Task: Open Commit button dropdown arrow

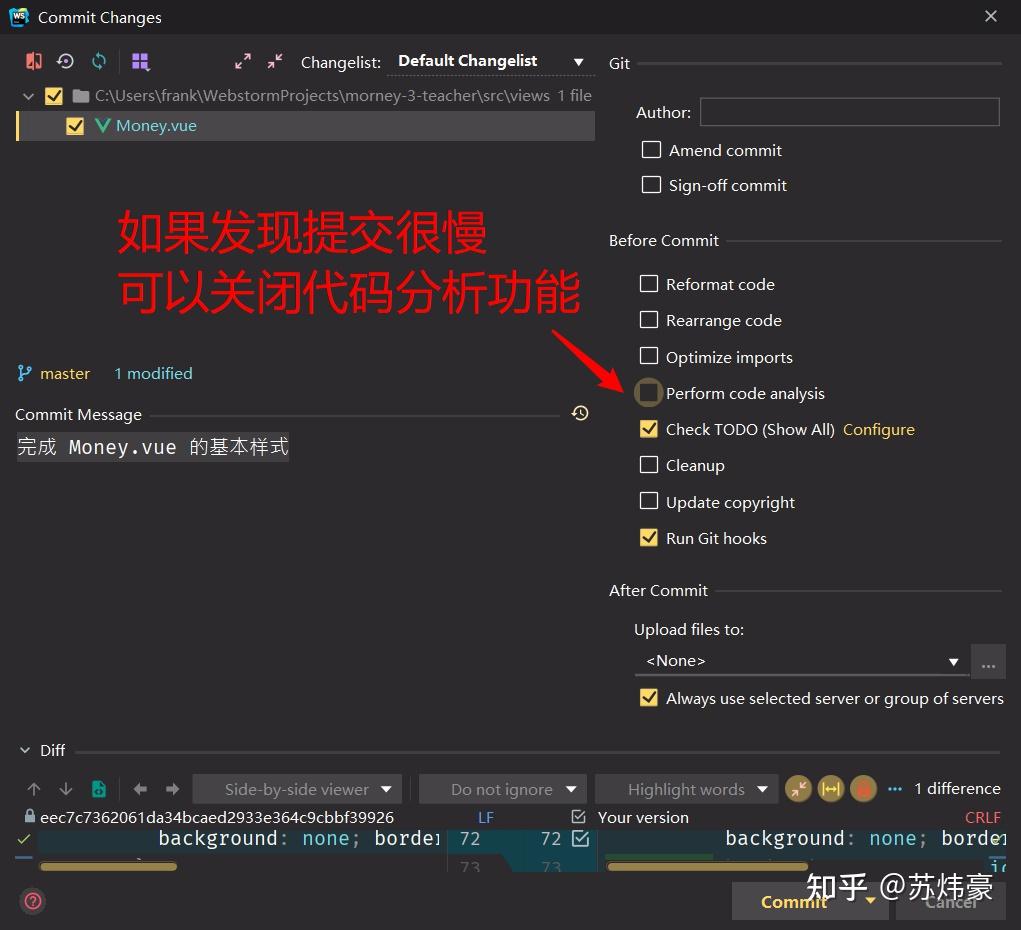Action: tap(871, 901)
